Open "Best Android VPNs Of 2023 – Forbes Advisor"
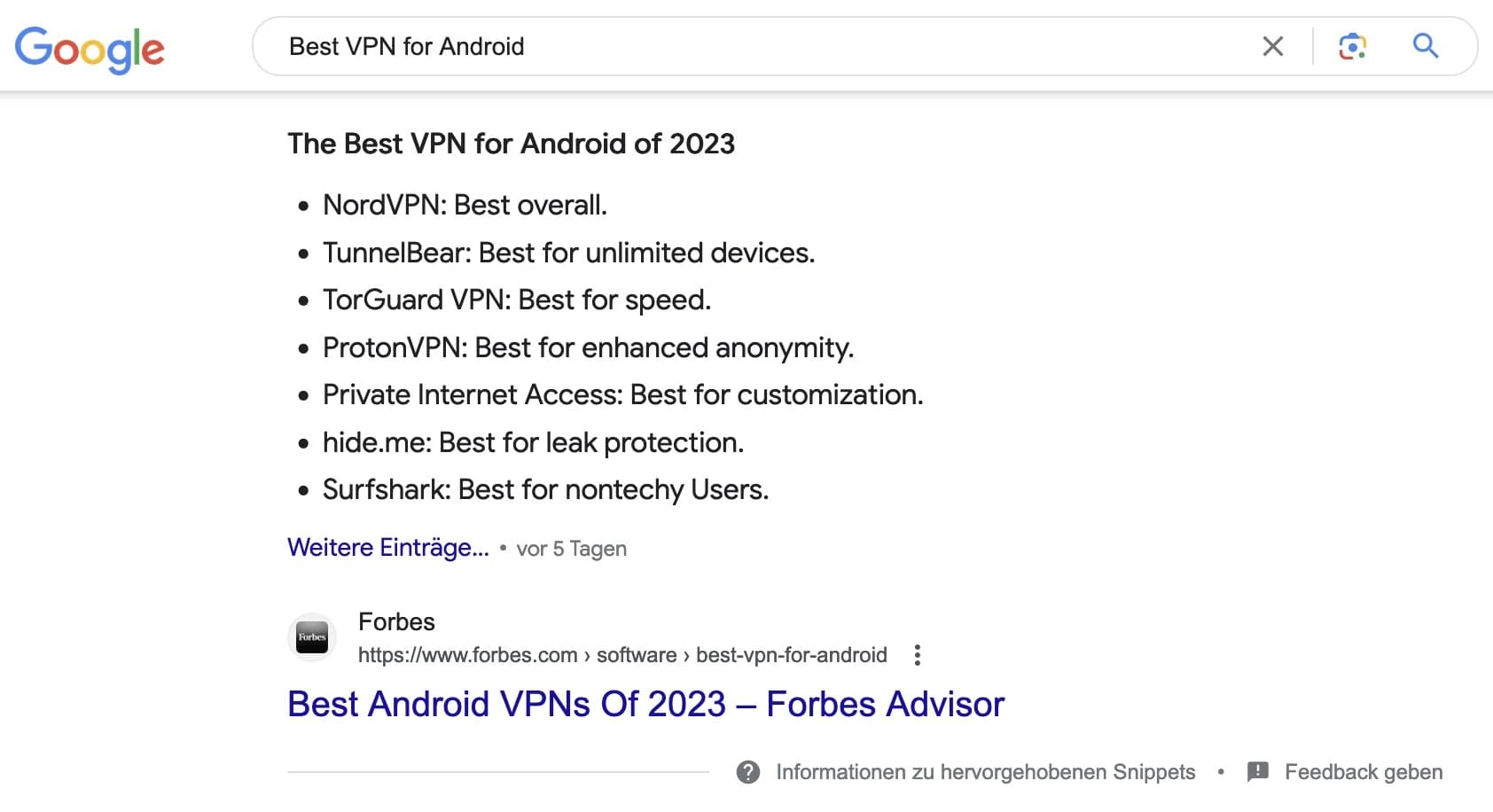Image resolution: width=1493 pixels, height=812 pixels. pyautogui.click(x=645, y=704)
